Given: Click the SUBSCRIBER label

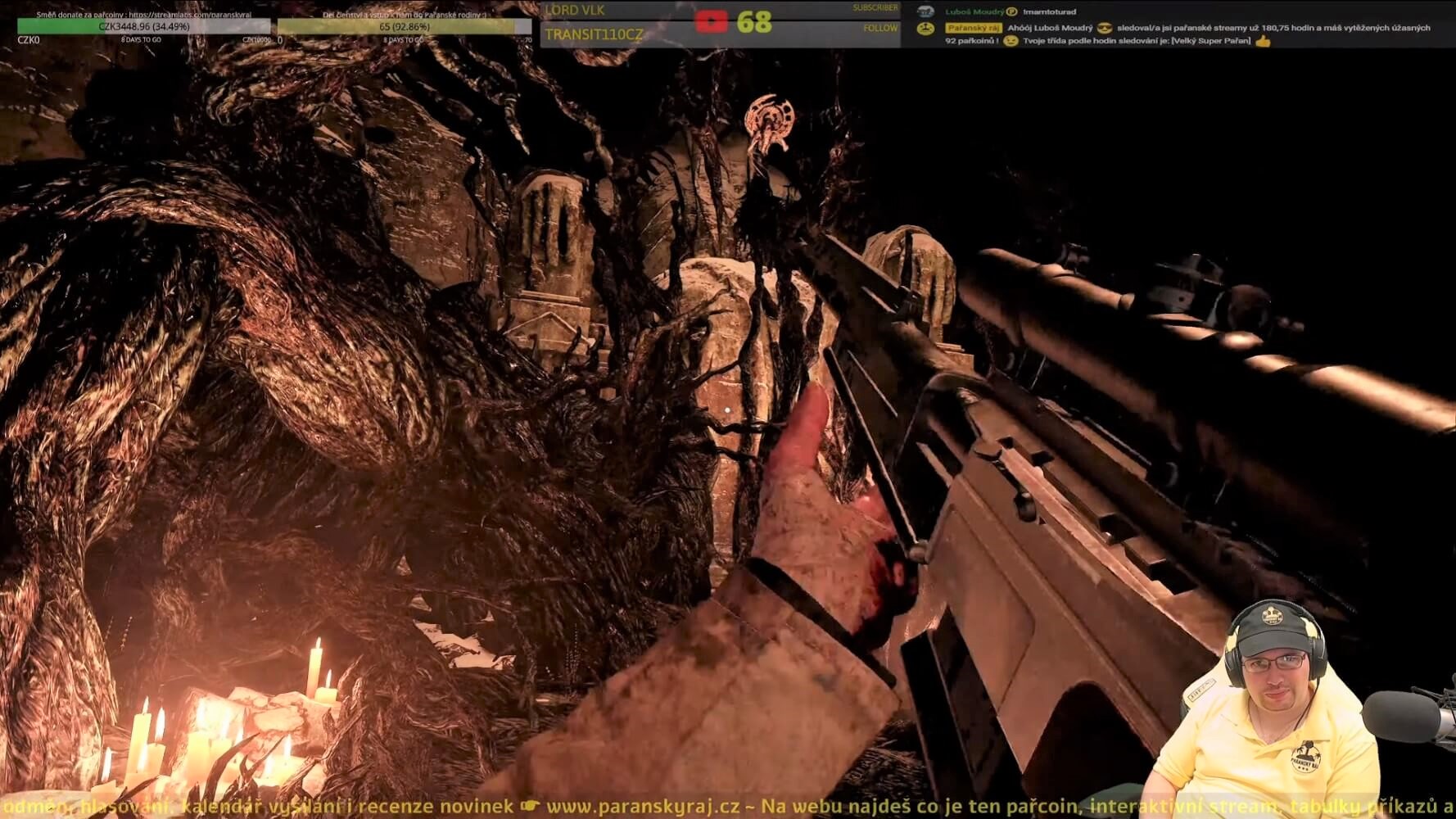Looking at the screenshot, I should click(875, 8).
